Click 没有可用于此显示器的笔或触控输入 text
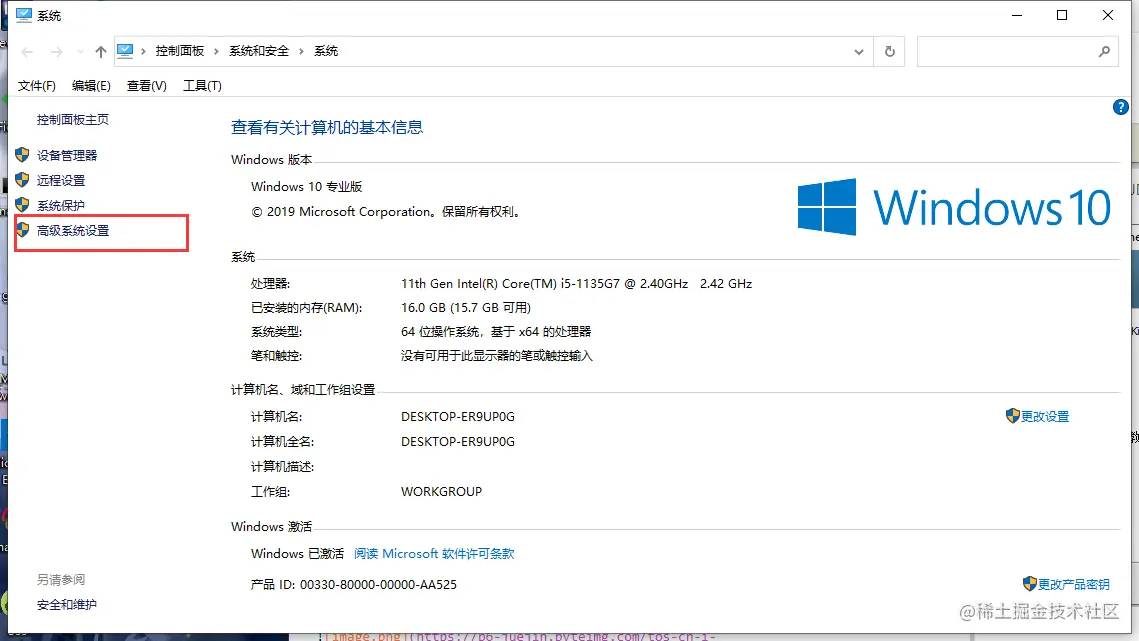The height and width of the screenshot is (641, 1139). (497, 355)
